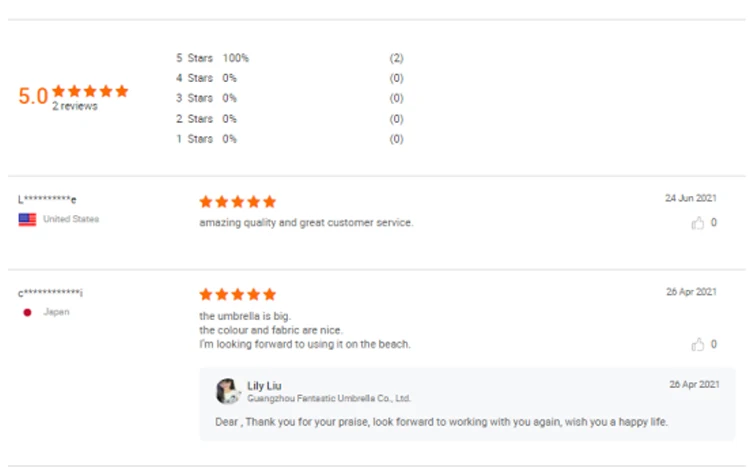751x471 pixels.
Task: Open the Guangzhou Fantastic Umbrella Co., Ltd. link
Action: [329, 398]
